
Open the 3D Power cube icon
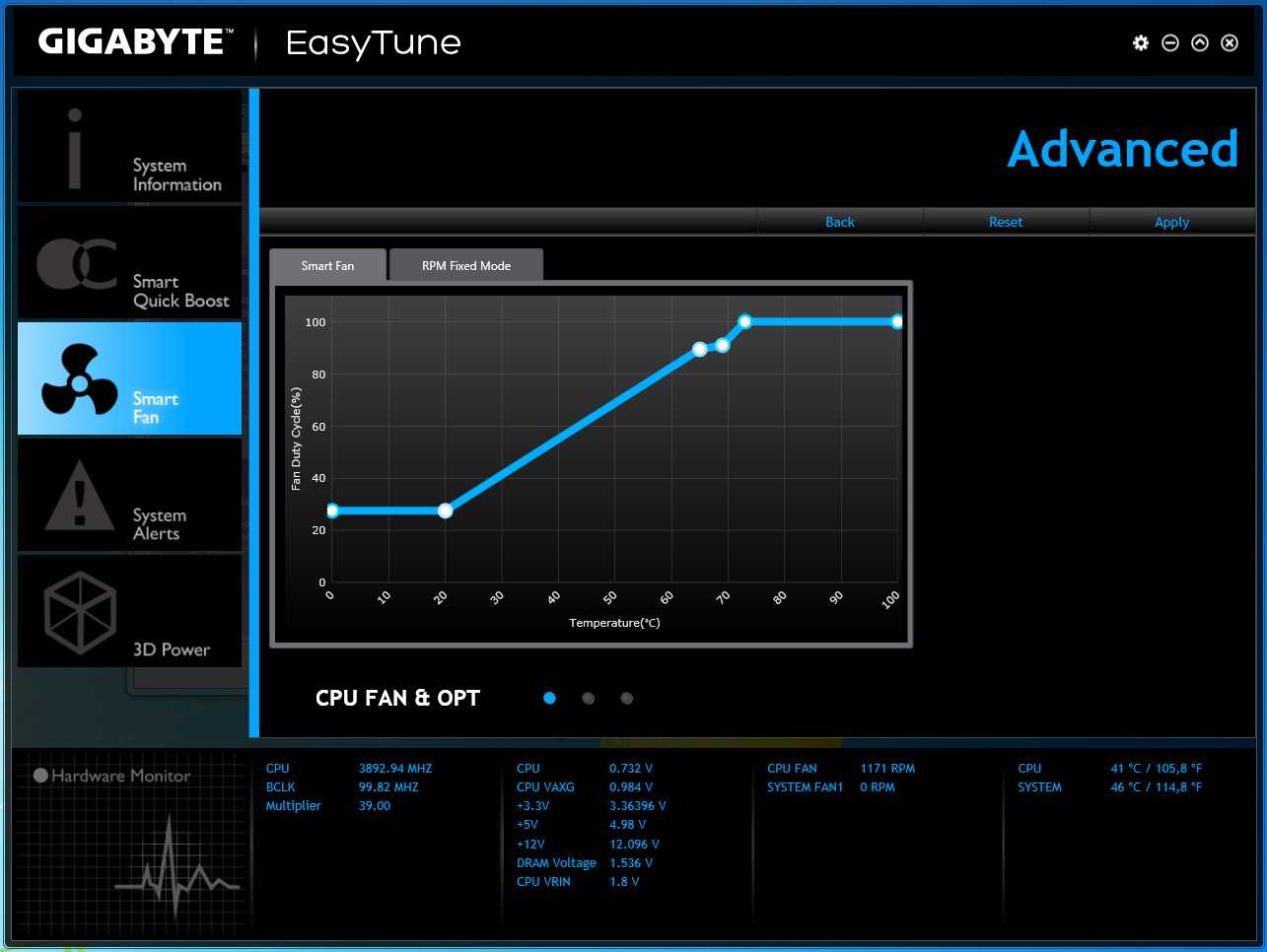coord(81,611)
